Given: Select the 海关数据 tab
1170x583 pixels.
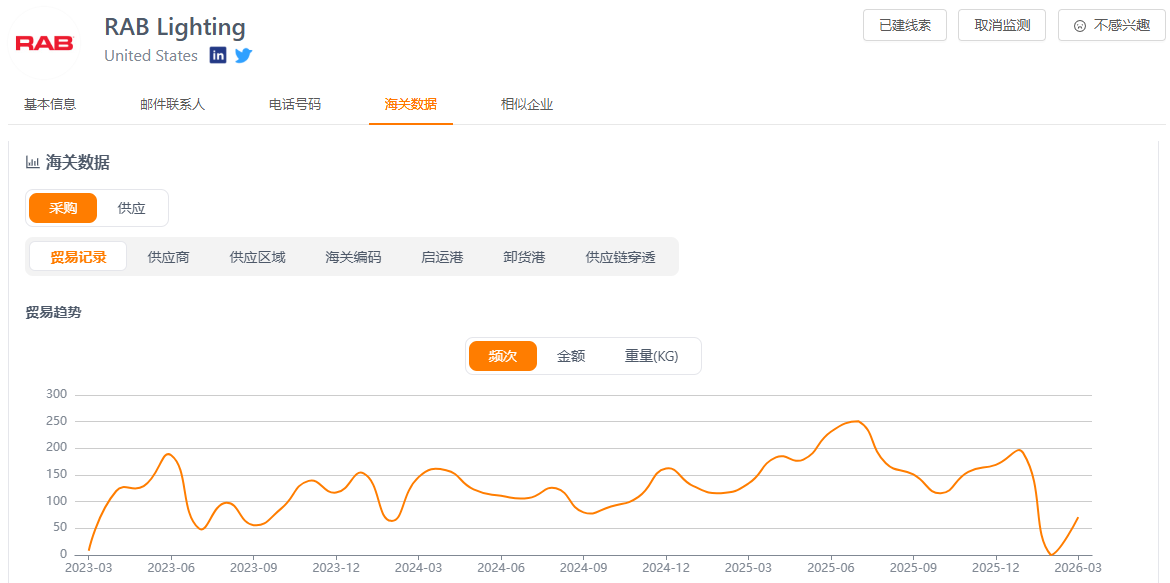Looking at the screenshot, I should coord(410,105).
